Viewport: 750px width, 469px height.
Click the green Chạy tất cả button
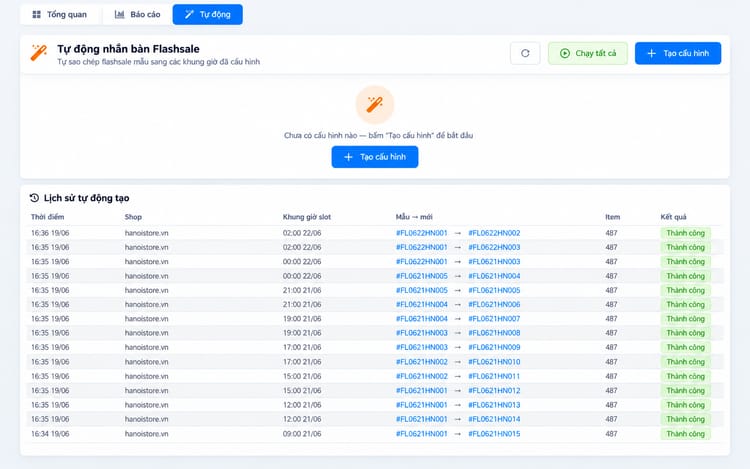[x=588, y=53]
